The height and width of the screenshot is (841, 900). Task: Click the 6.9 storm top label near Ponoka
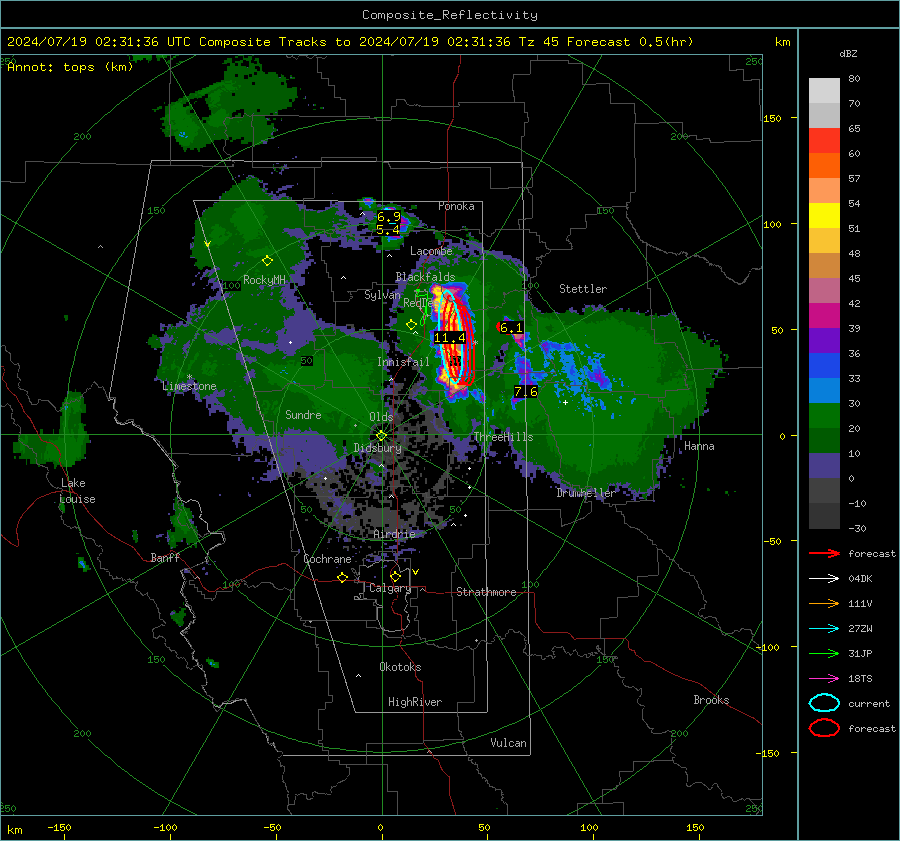(x=389, y=217)
